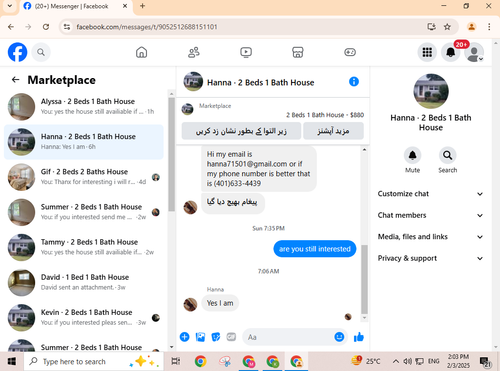Open Alyssa · 2 Beds 1 Bath House chat

tap(84, 106)
